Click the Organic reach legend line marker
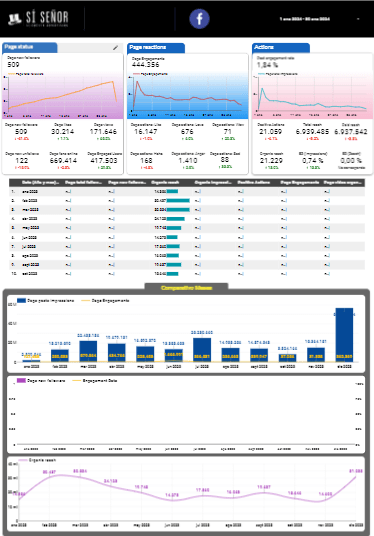 pyautogui.click(x=23, y=460)
